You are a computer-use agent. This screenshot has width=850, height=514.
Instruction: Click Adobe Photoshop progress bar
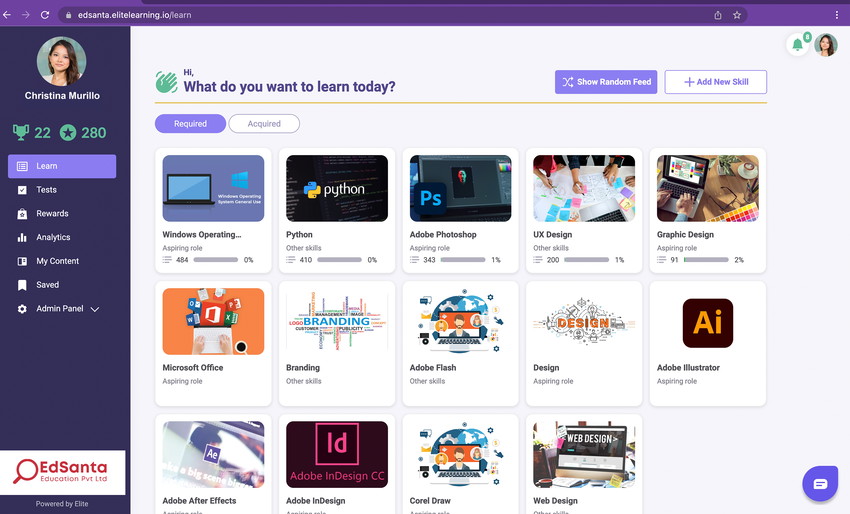[x=463, y=260]
